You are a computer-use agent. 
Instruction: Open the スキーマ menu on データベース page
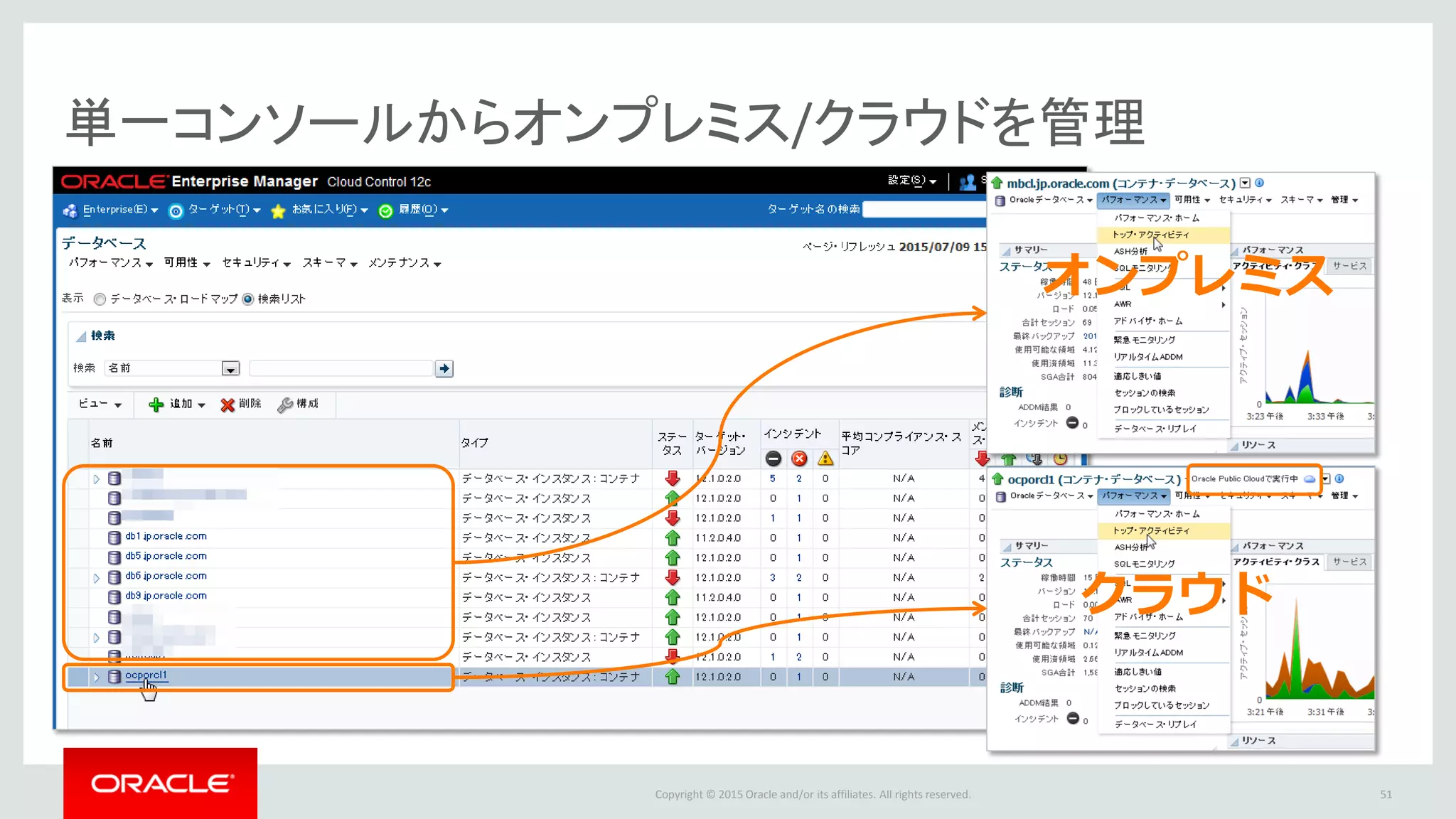329,263
